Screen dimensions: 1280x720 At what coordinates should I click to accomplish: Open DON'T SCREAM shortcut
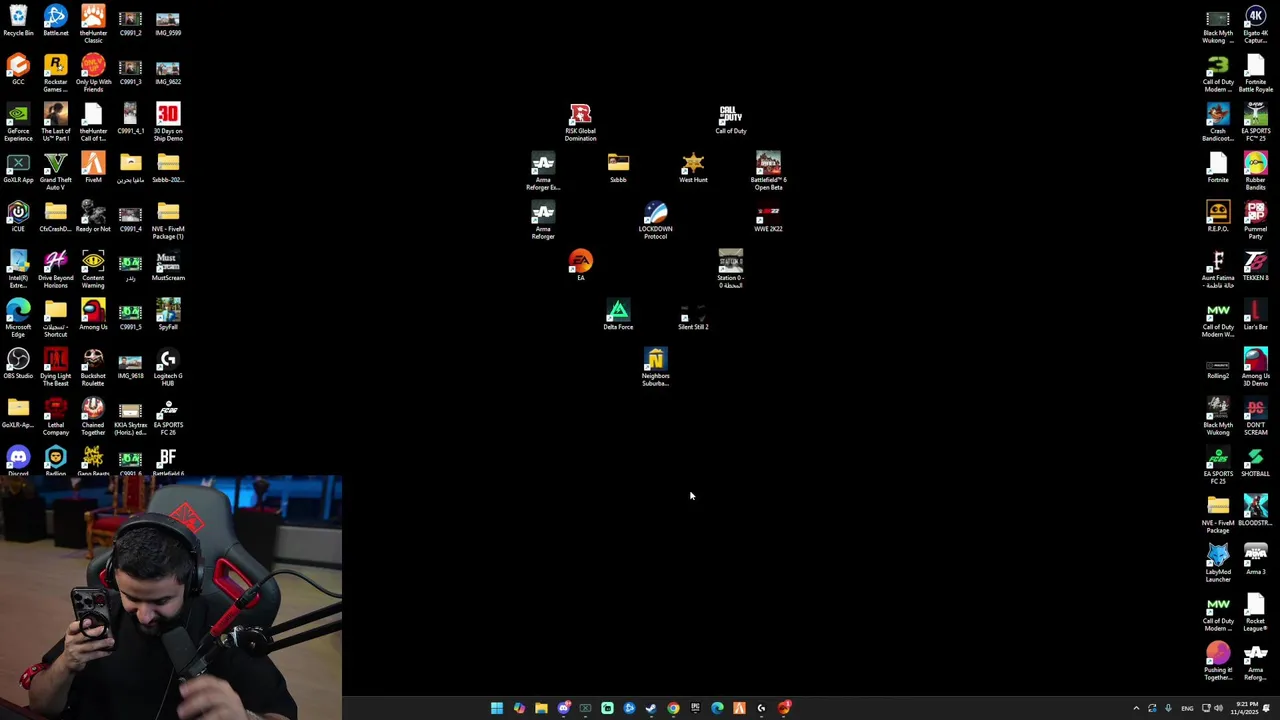(1256, 416)
